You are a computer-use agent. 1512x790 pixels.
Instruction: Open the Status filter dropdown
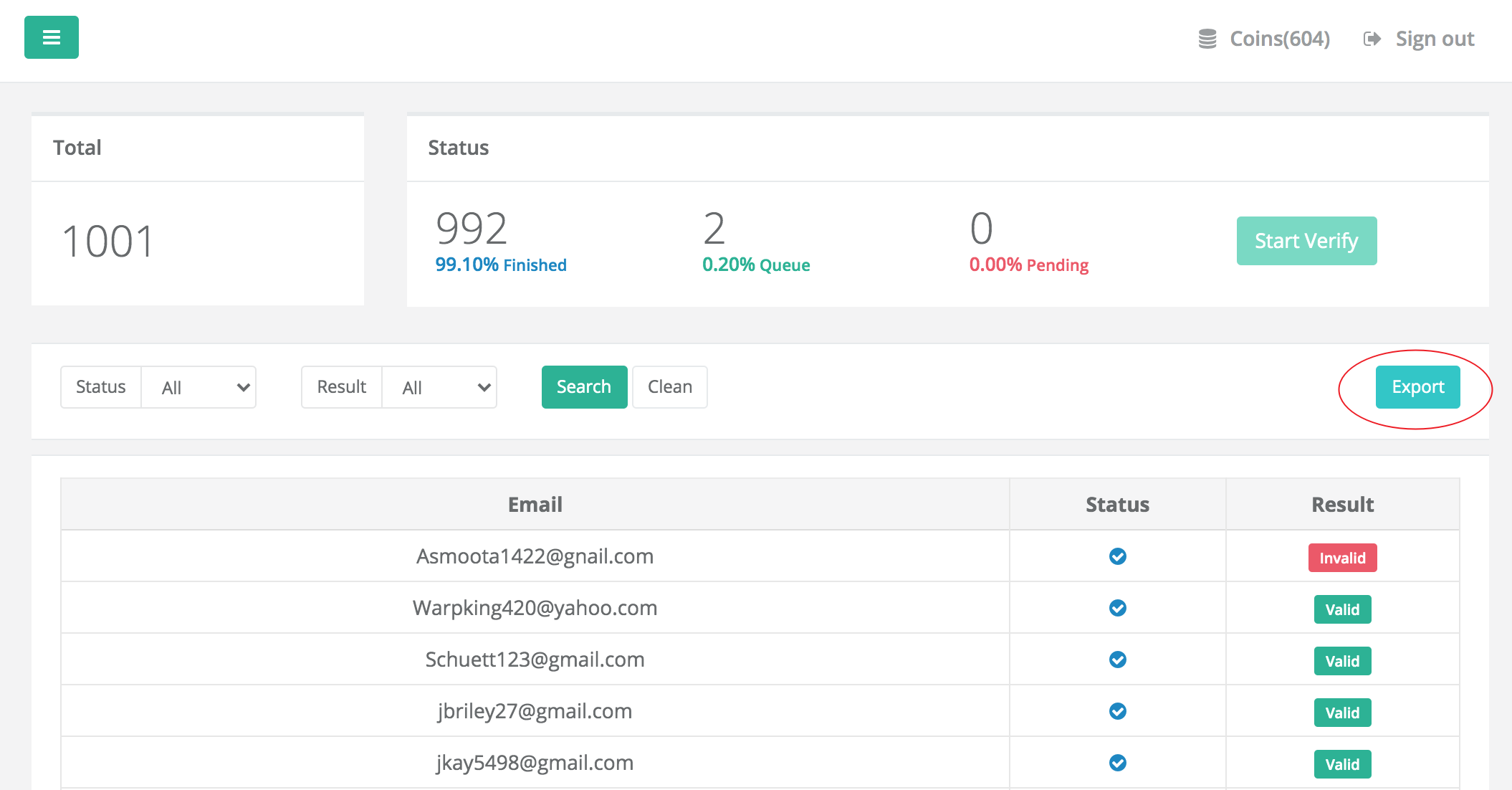(198, 387)
